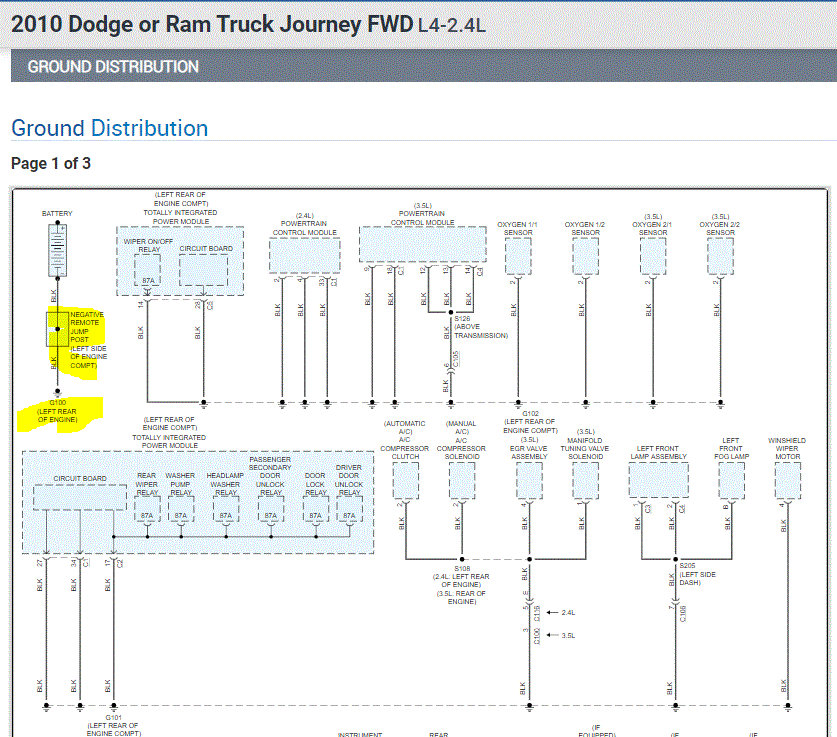Click the Wiper On/Off relay 87A box

point(148,271)
